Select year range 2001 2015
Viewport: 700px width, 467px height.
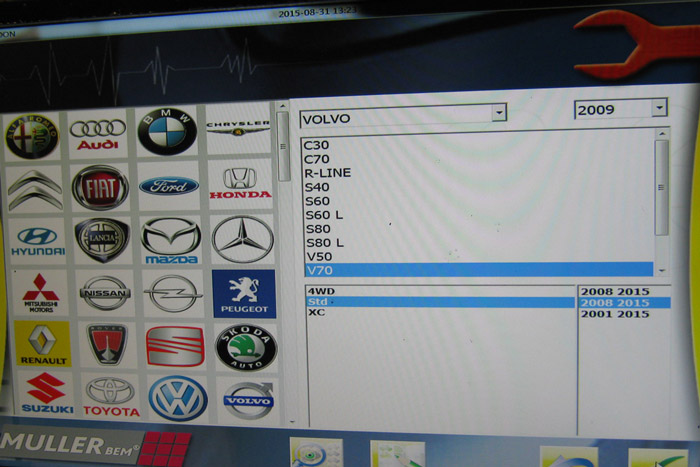coord(615,314)
